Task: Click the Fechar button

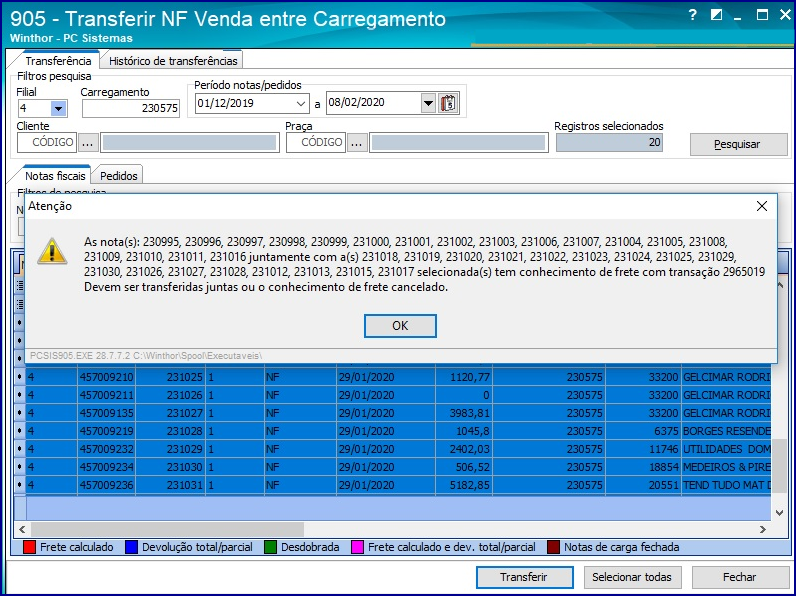Action: coord(740,577)
